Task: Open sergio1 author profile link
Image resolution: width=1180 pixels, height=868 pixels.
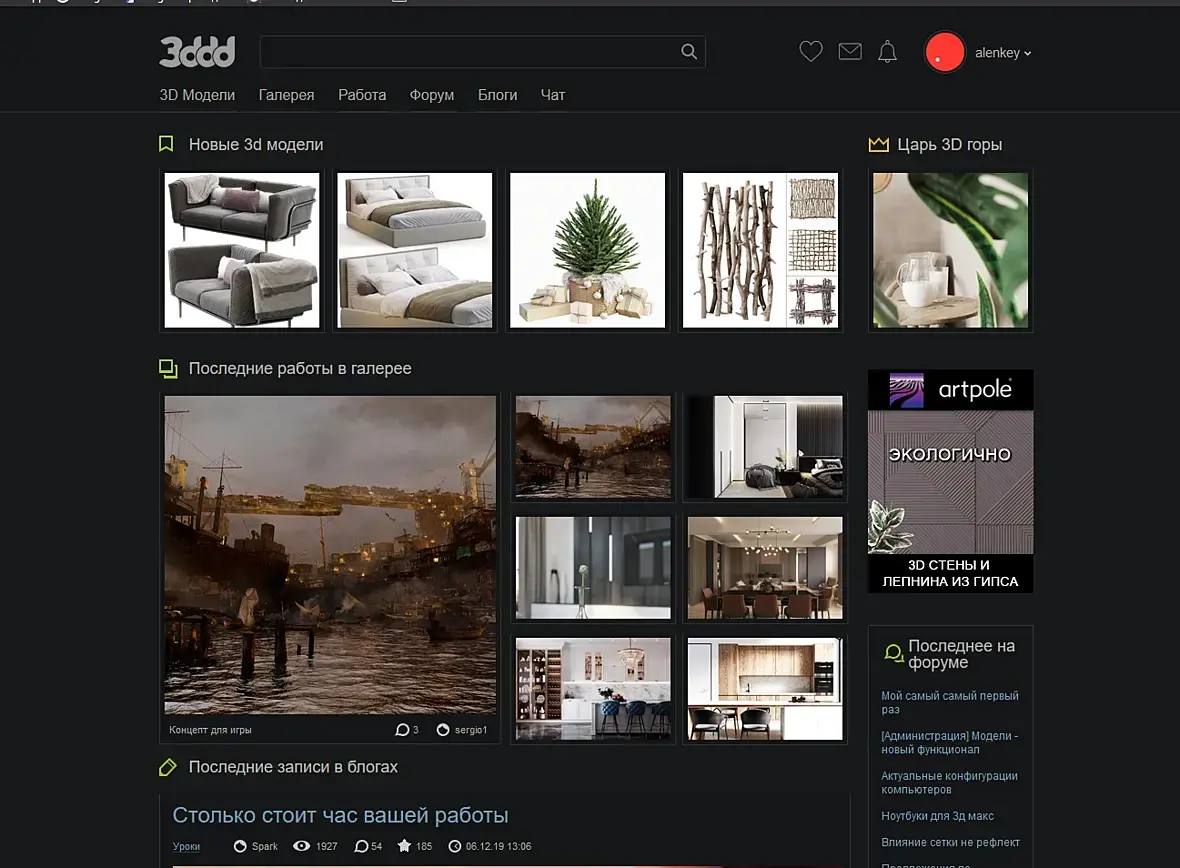Action: pos(470,729)
